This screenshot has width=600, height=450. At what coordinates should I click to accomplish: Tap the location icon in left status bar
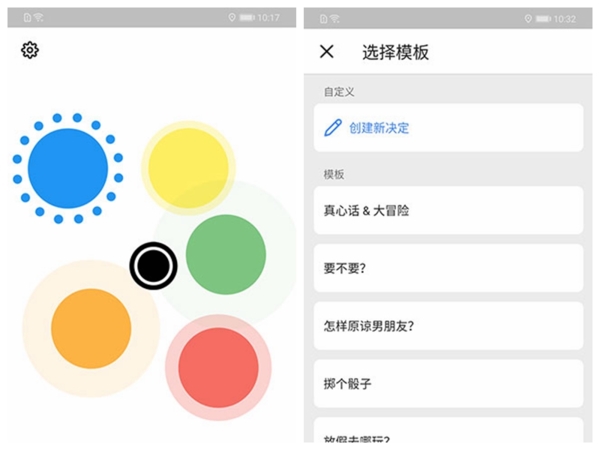232,17
